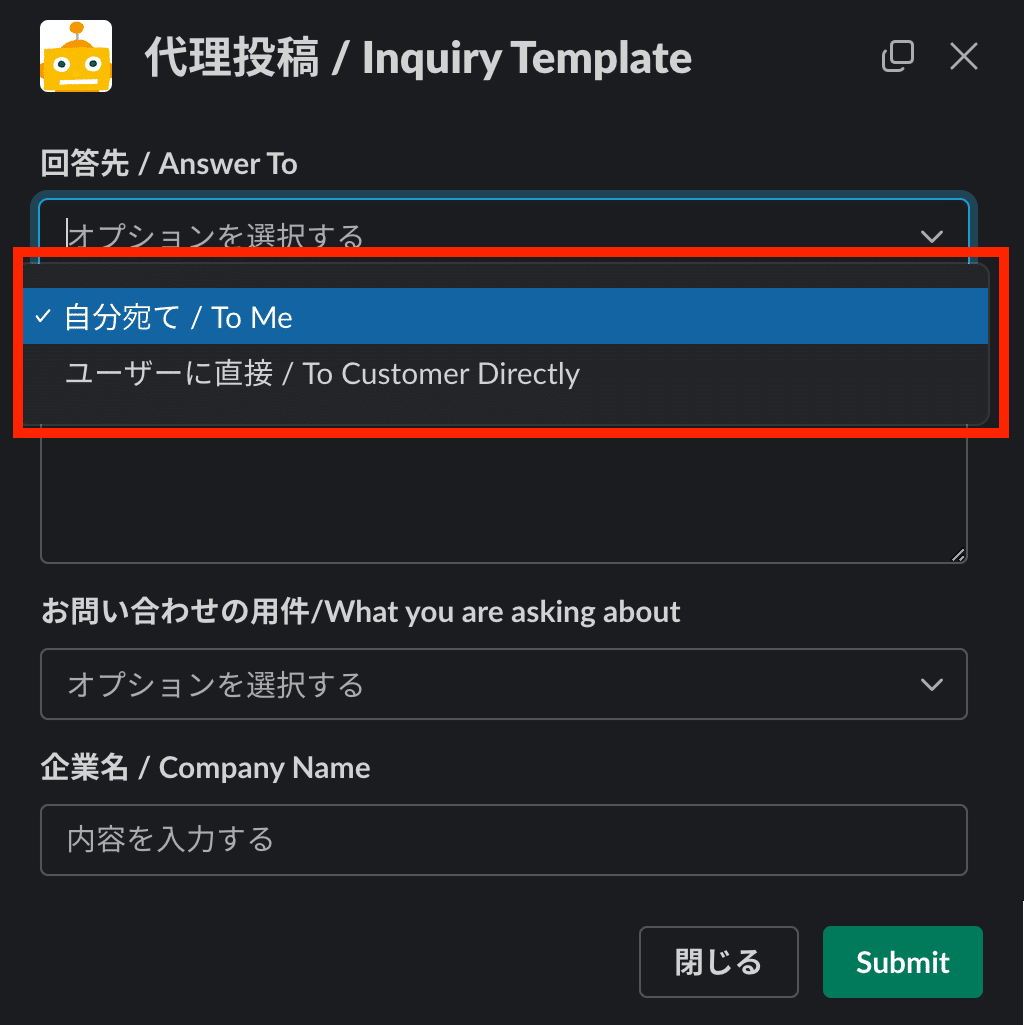Screen dimensions: 1024x1025
Task: Click the dialog title Inquiry Template
Action: pos(418,58)
